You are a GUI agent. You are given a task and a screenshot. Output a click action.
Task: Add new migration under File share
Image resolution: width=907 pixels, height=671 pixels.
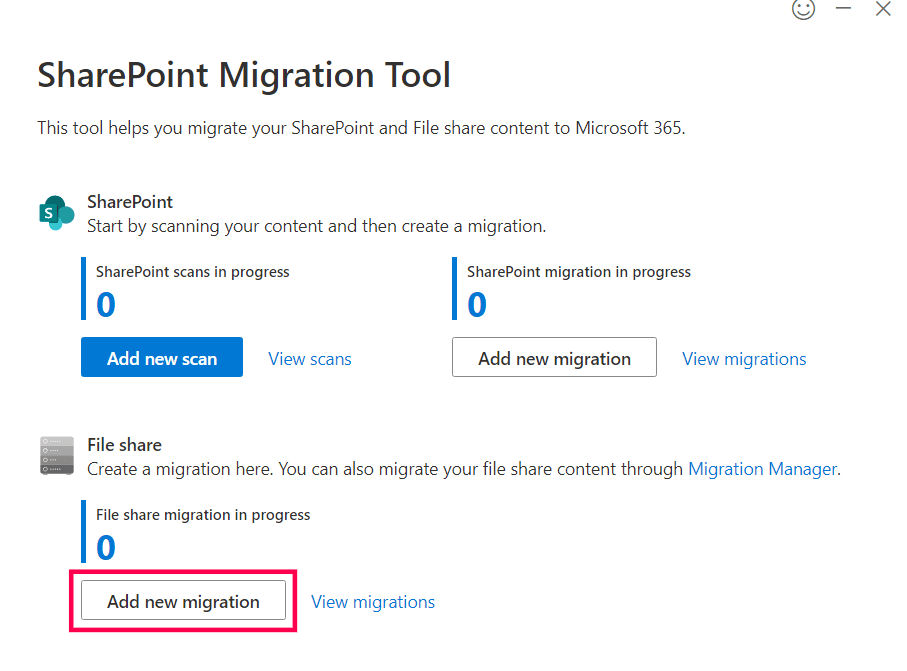pyautogui.click(x=183, y=601)
